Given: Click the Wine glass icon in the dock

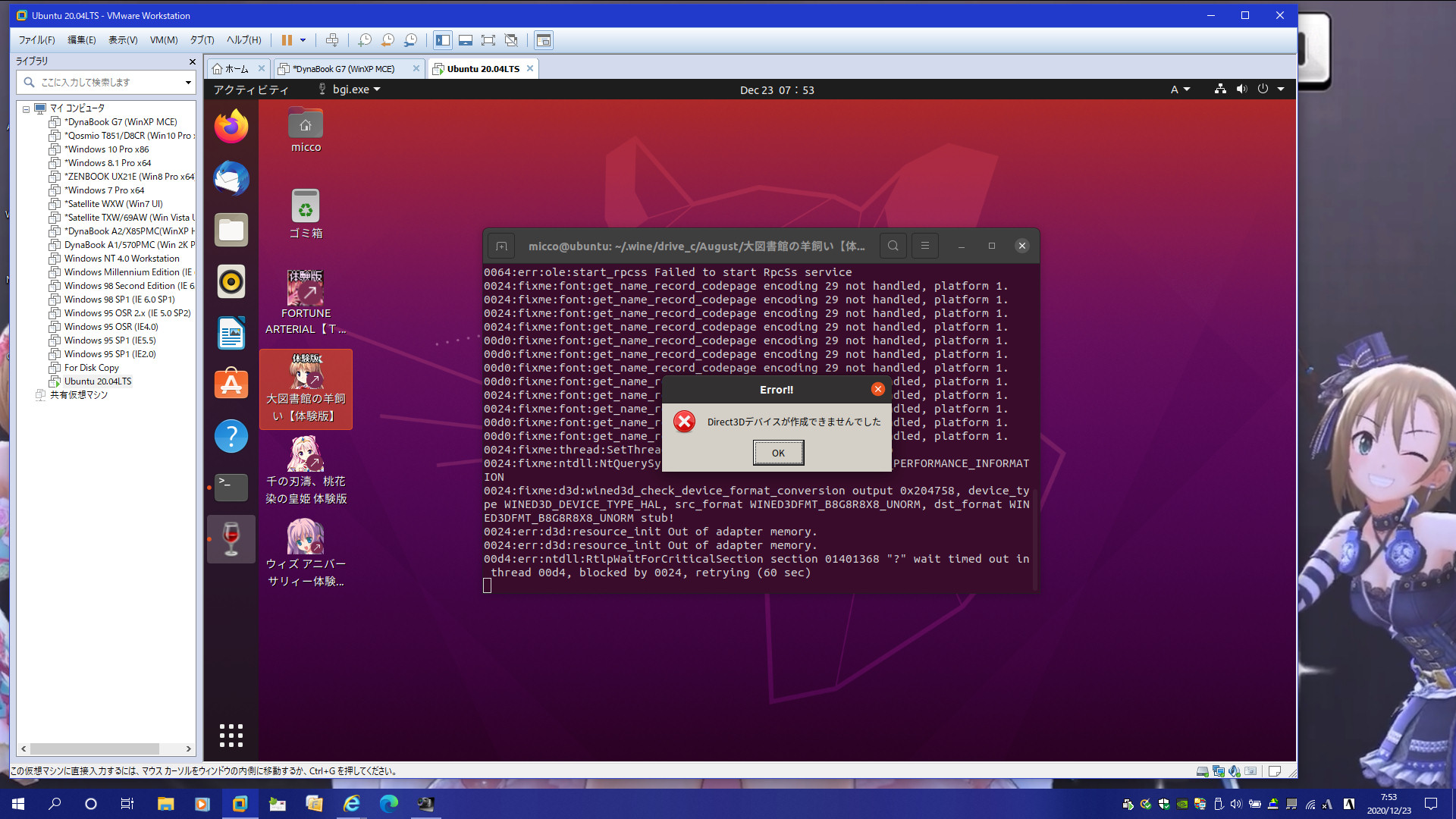Looking at the screenshot, I should click(x=231, y=539).
